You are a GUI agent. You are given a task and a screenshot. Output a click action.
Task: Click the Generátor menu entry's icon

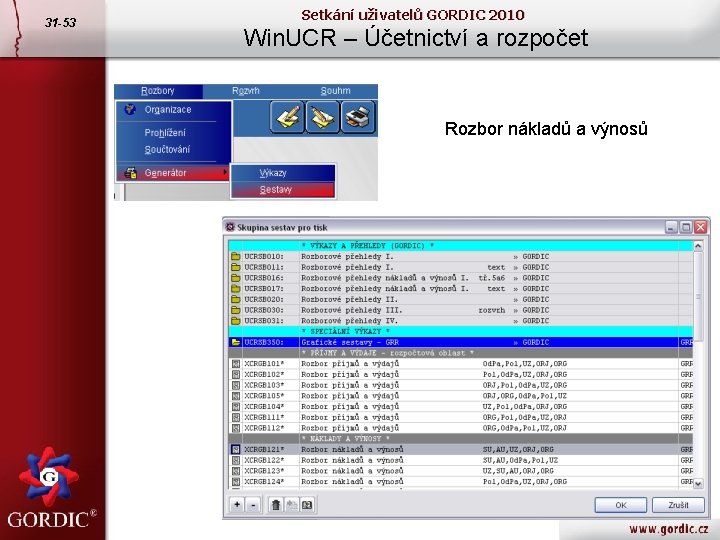(x=130, y=173)
